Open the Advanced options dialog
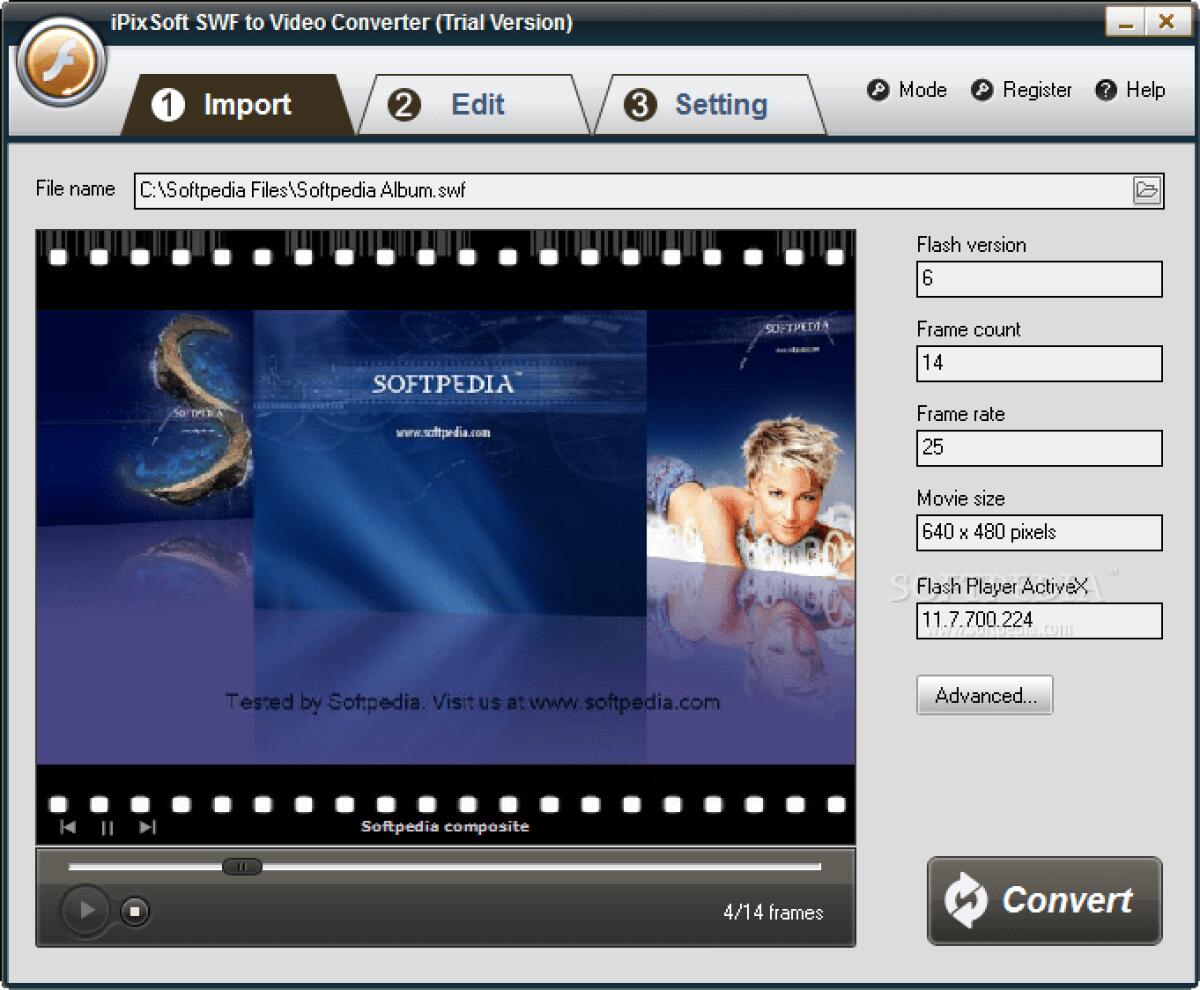The height and width of the screenshot is (990, 1200). [984, 695]
